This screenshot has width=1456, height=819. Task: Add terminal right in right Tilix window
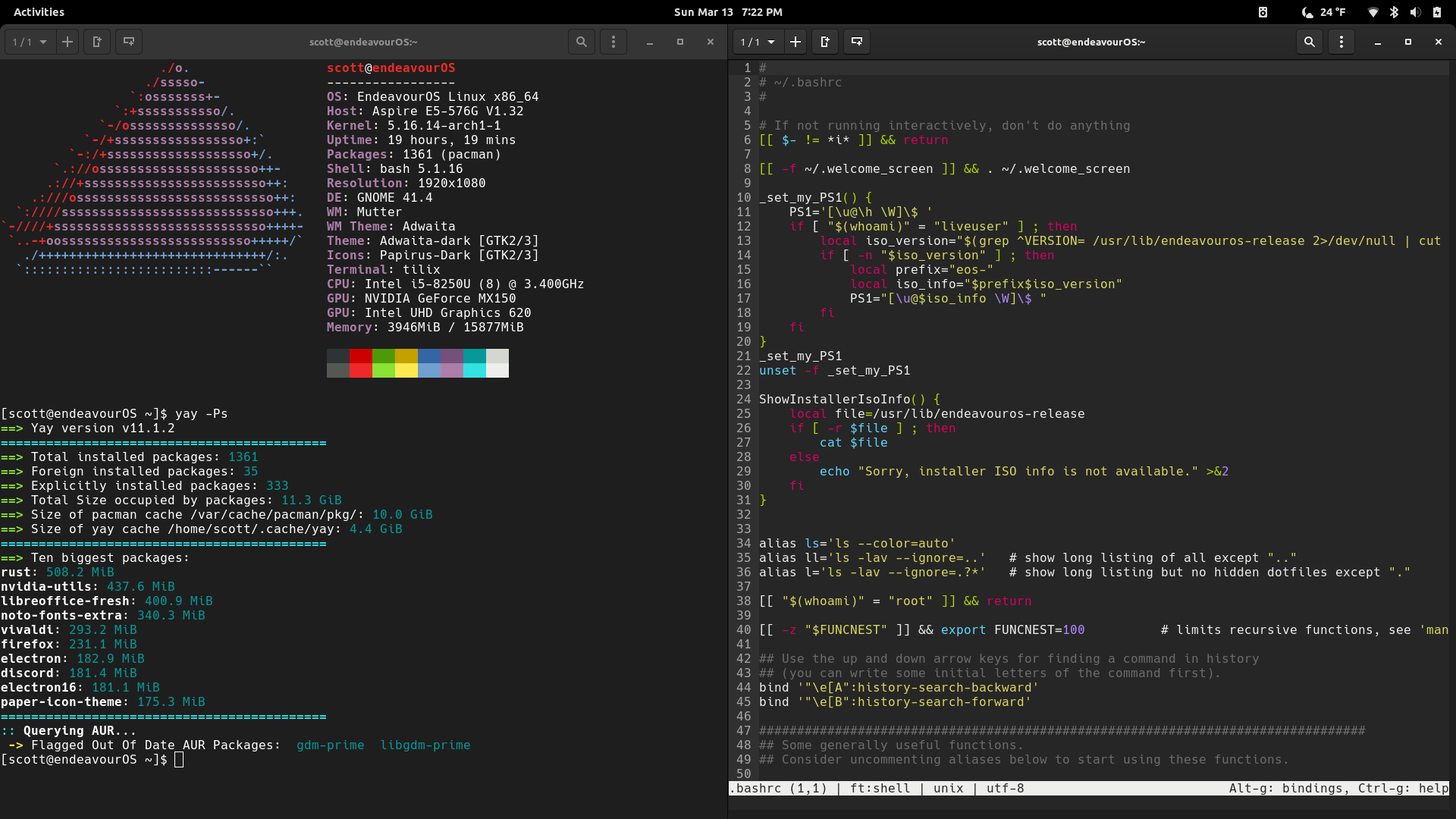tap(825, 42)
